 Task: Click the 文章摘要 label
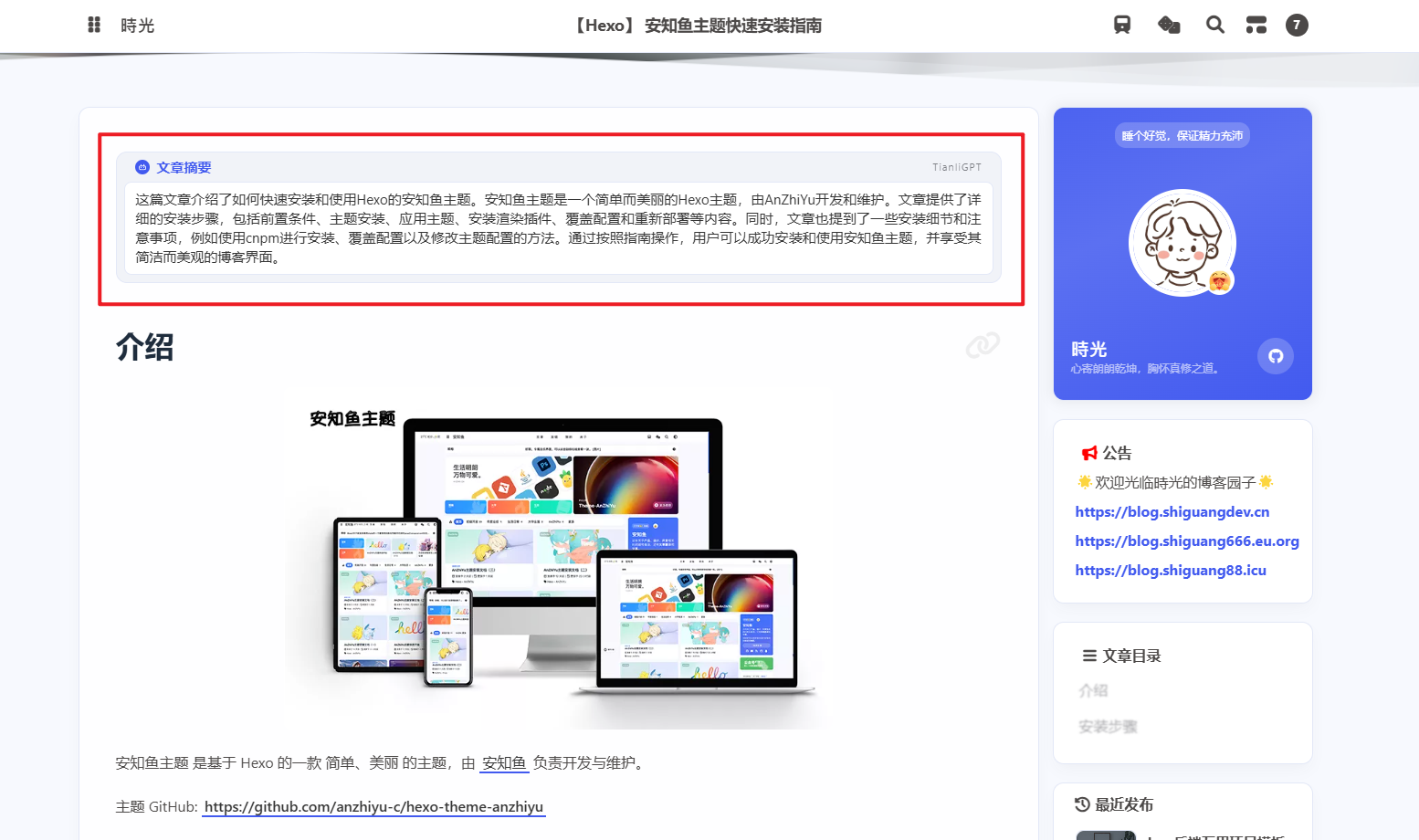184,167
